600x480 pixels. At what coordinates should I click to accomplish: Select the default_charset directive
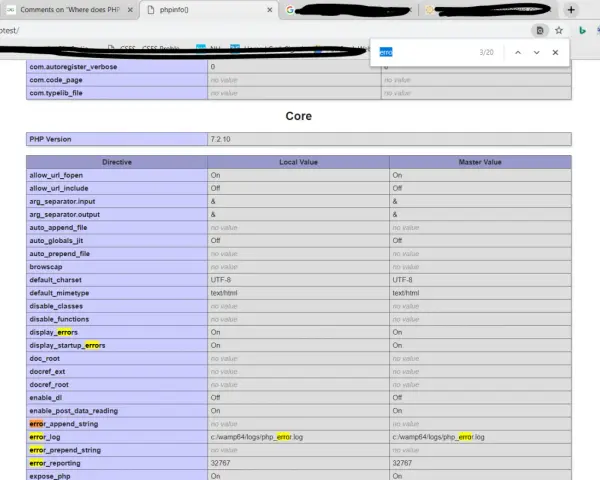click(x=55, y=280)
